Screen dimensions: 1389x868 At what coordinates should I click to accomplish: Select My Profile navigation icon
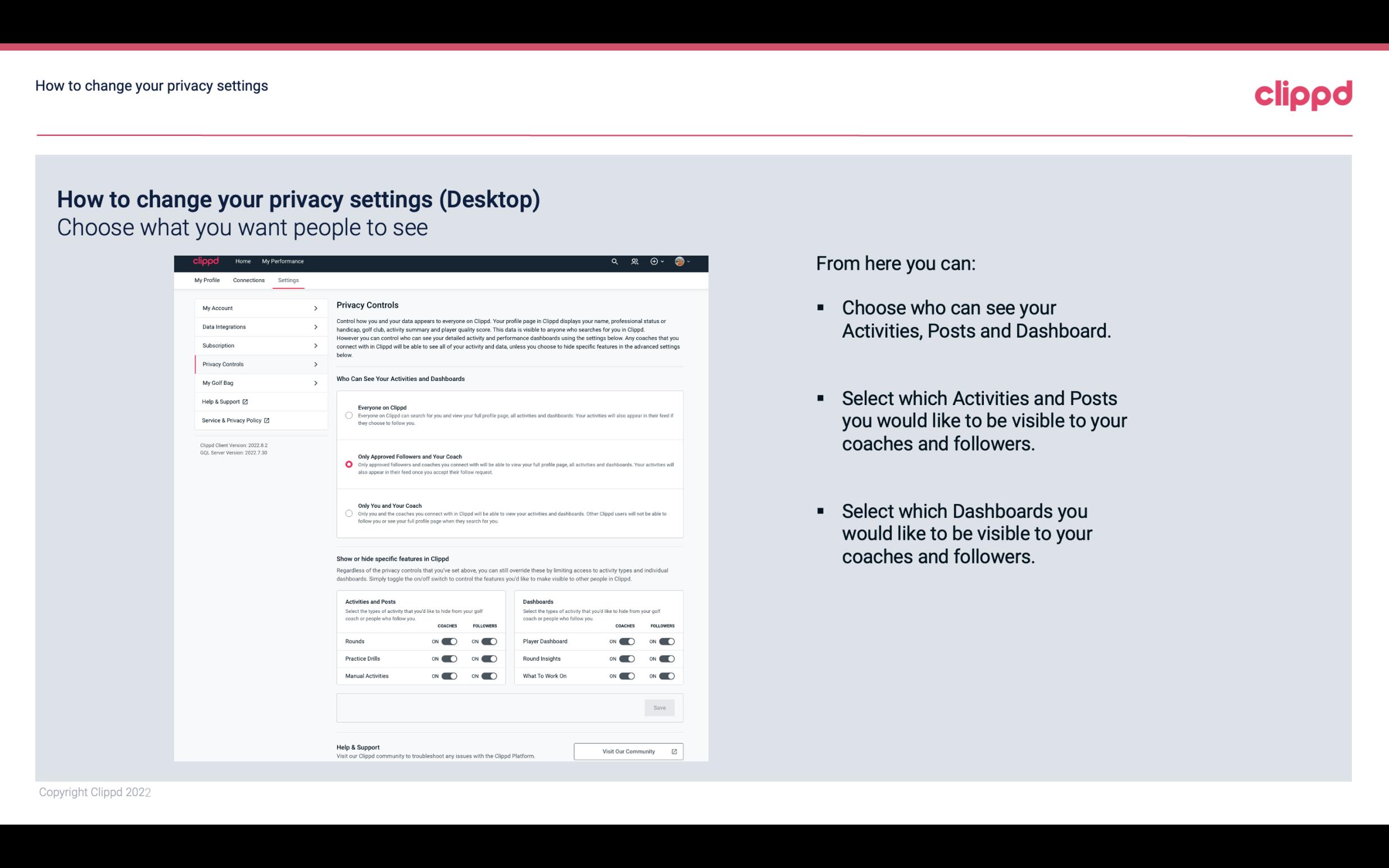coord(207,280)
